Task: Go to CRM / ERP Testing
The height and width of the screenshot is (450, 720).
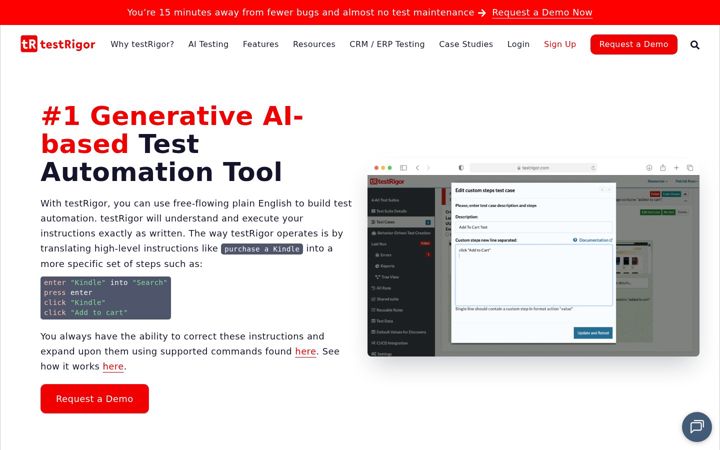Action: [387, 44]
